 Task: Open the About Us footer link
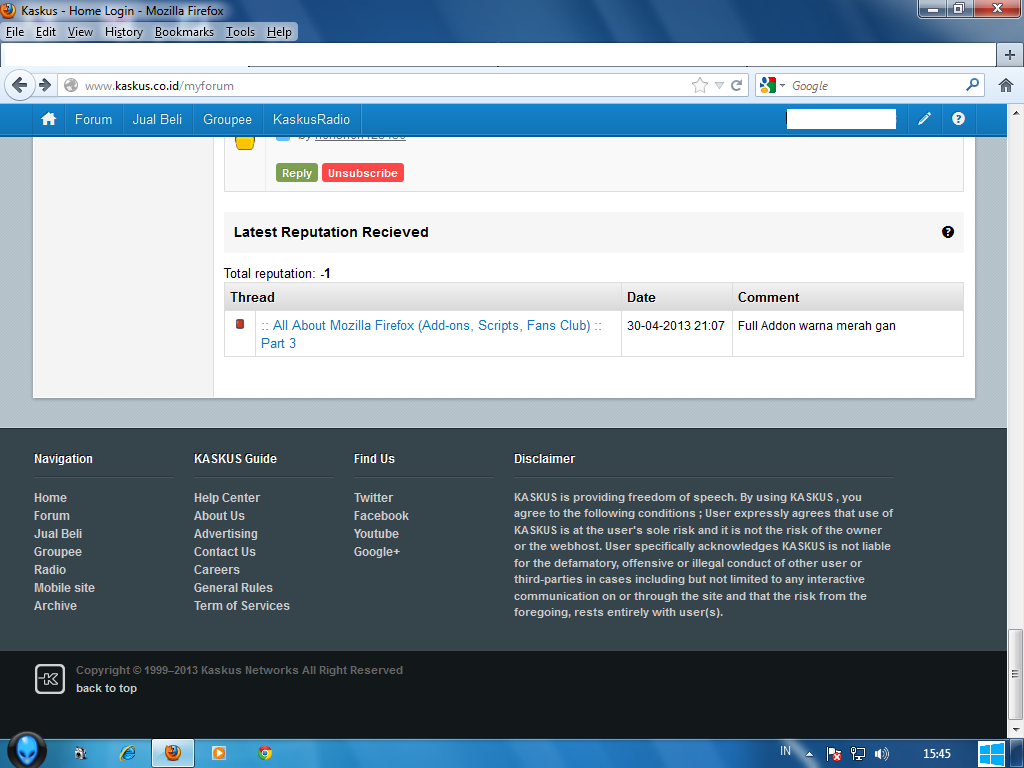point(219,516)
